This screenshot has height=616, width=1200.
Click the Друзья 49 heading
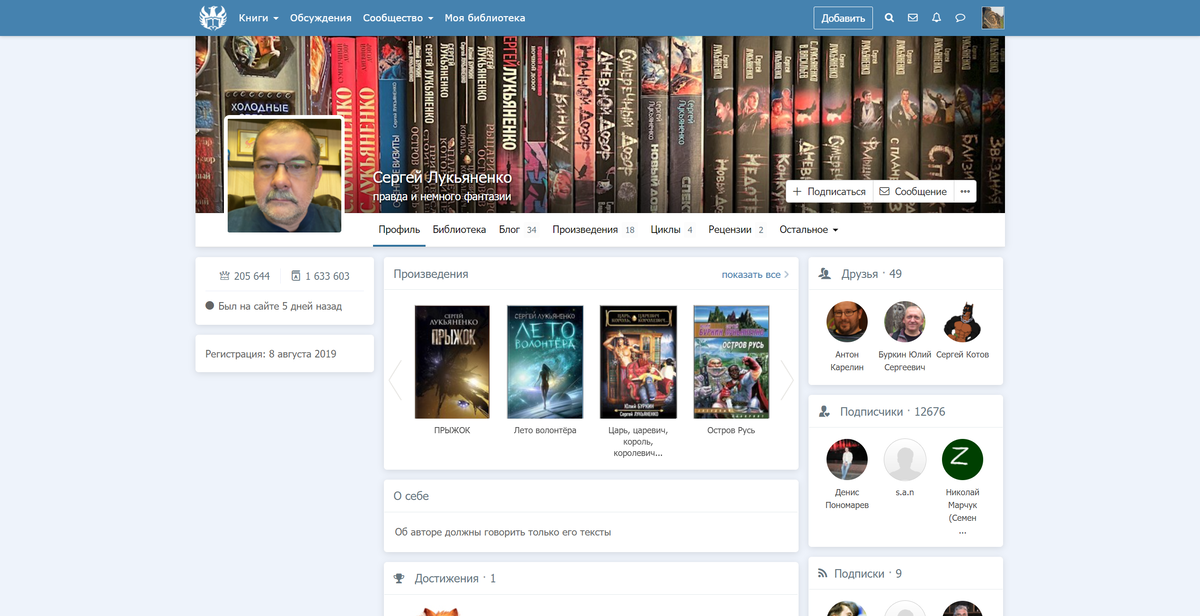pyautogui.click(x=871, y=274)
